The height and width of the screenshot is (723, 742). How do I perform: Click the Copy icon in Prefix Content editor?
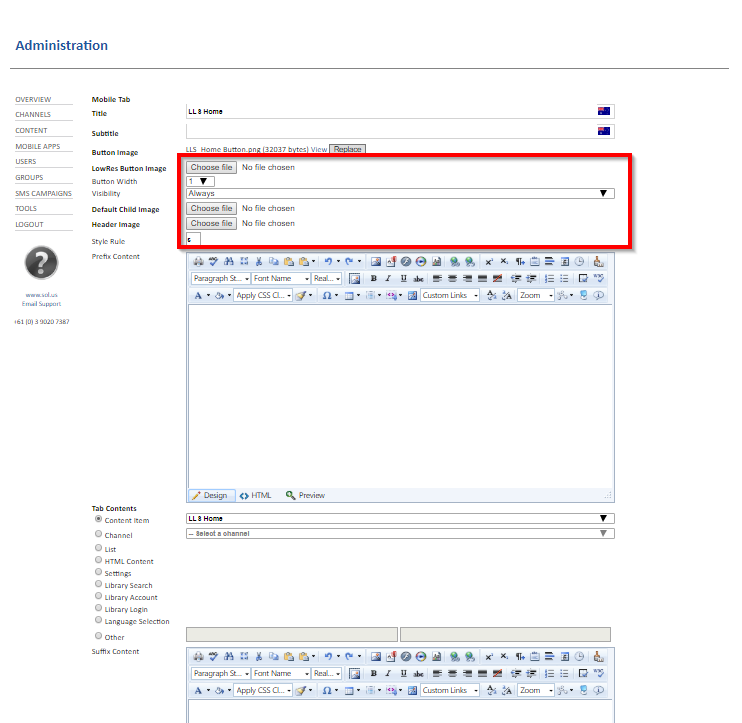pyautogui.click(x=274, y=261)
